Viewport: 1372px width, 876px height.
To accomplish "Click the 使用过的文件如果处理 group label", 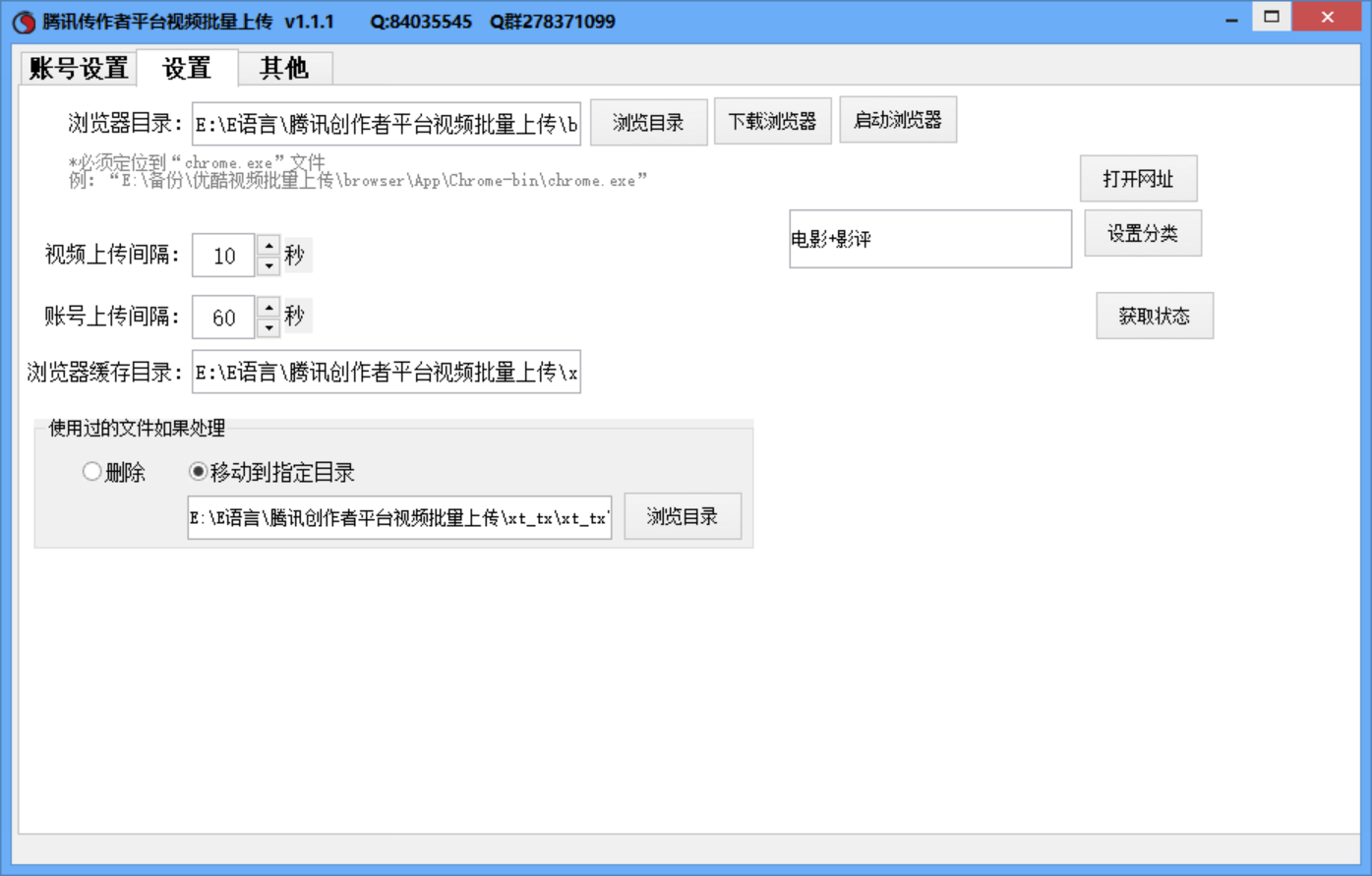I will pos(137,428).
